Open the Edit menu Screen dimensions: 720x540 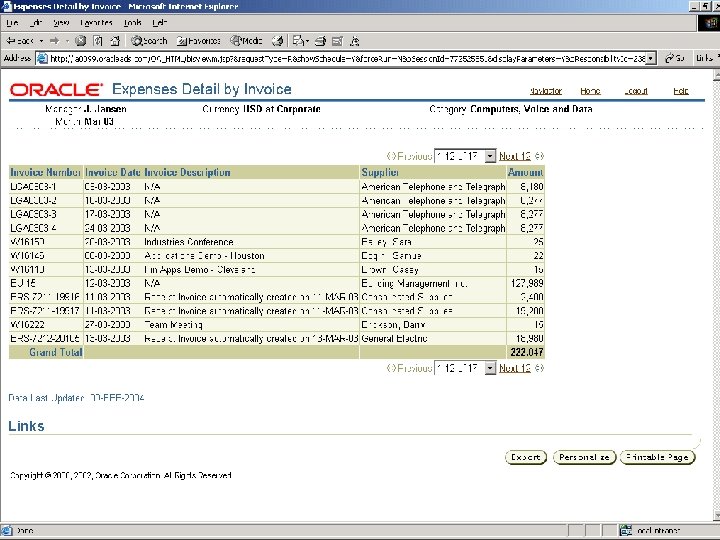[36, 22]
